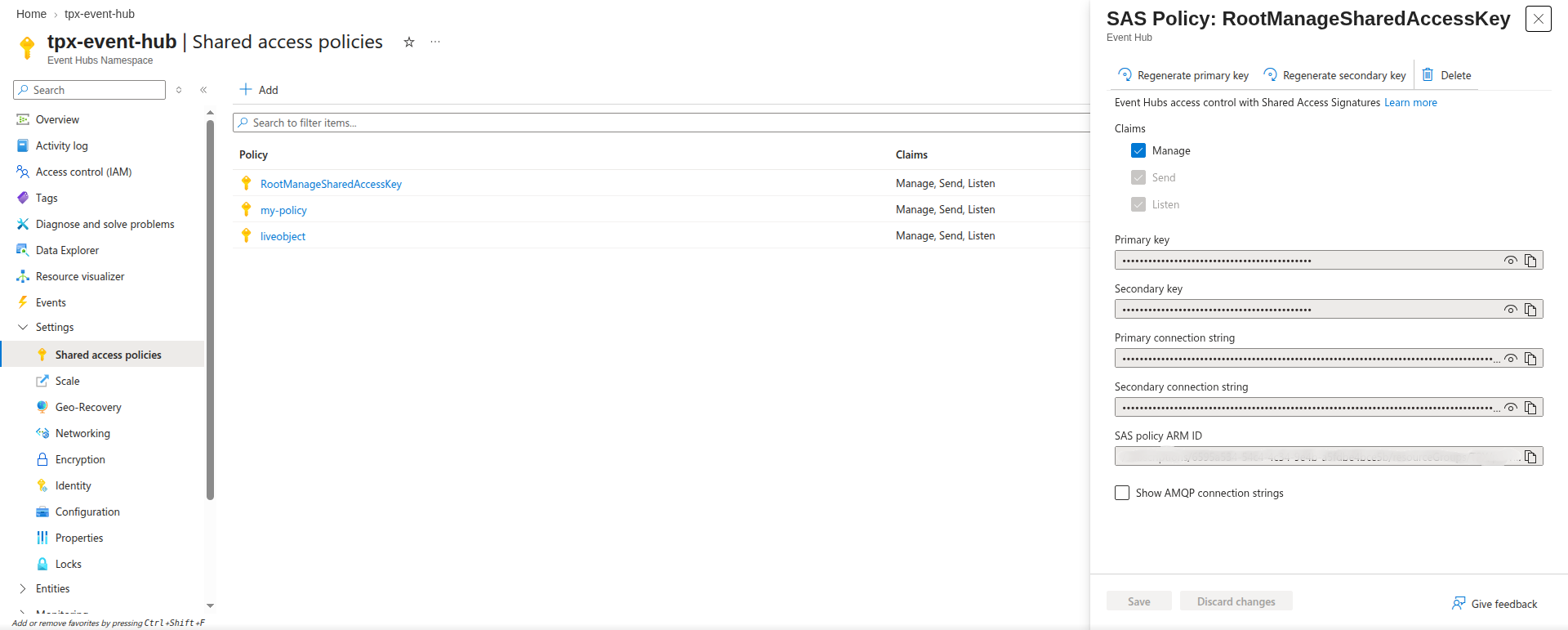Click the sidebar scrollbar down arrow
Image resolution: width=1568 pixels, height=630 pixels.
pos(210,605)
